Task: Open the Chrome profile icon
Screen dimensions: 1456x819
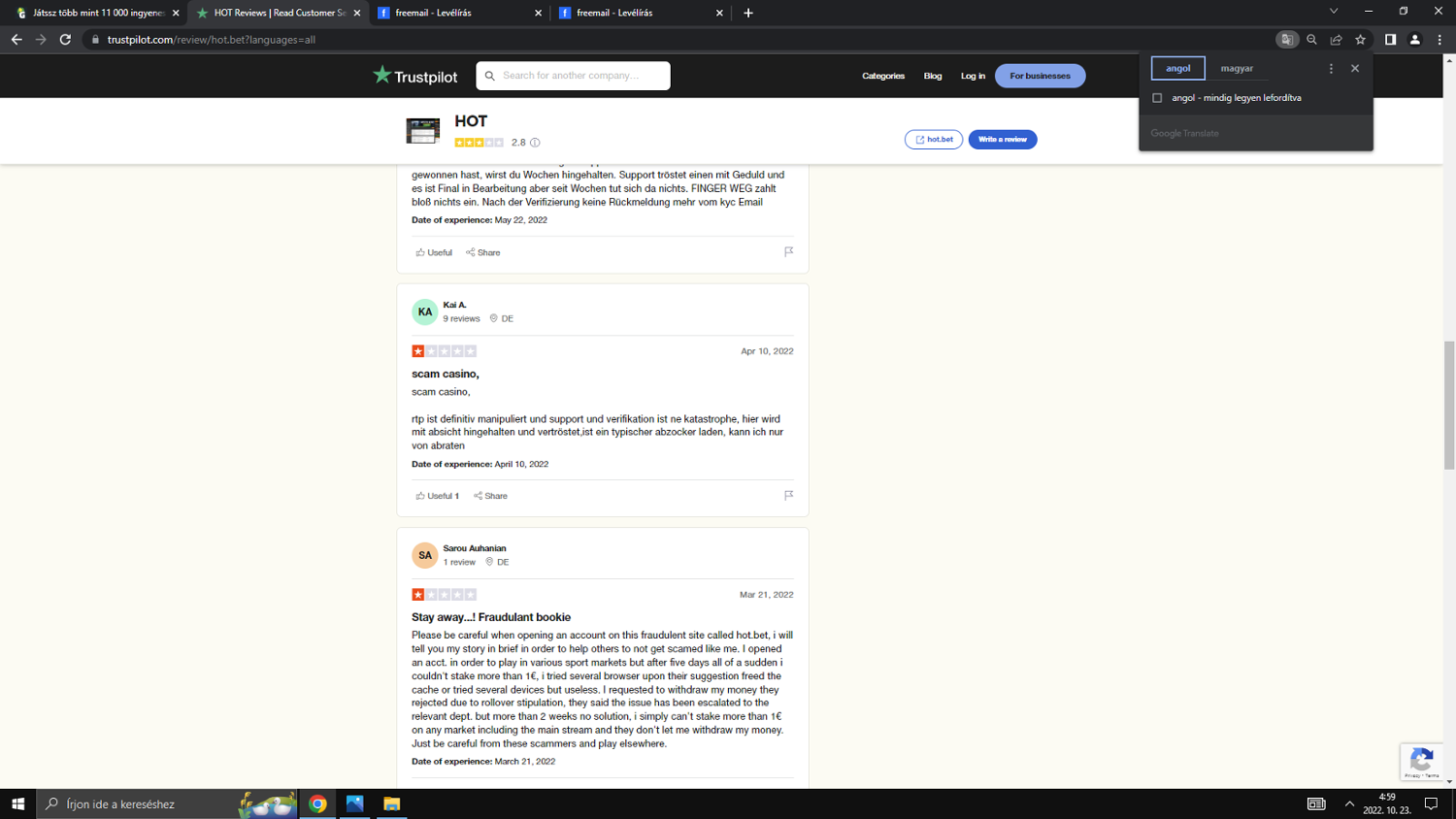Action: click(1414, 40)
